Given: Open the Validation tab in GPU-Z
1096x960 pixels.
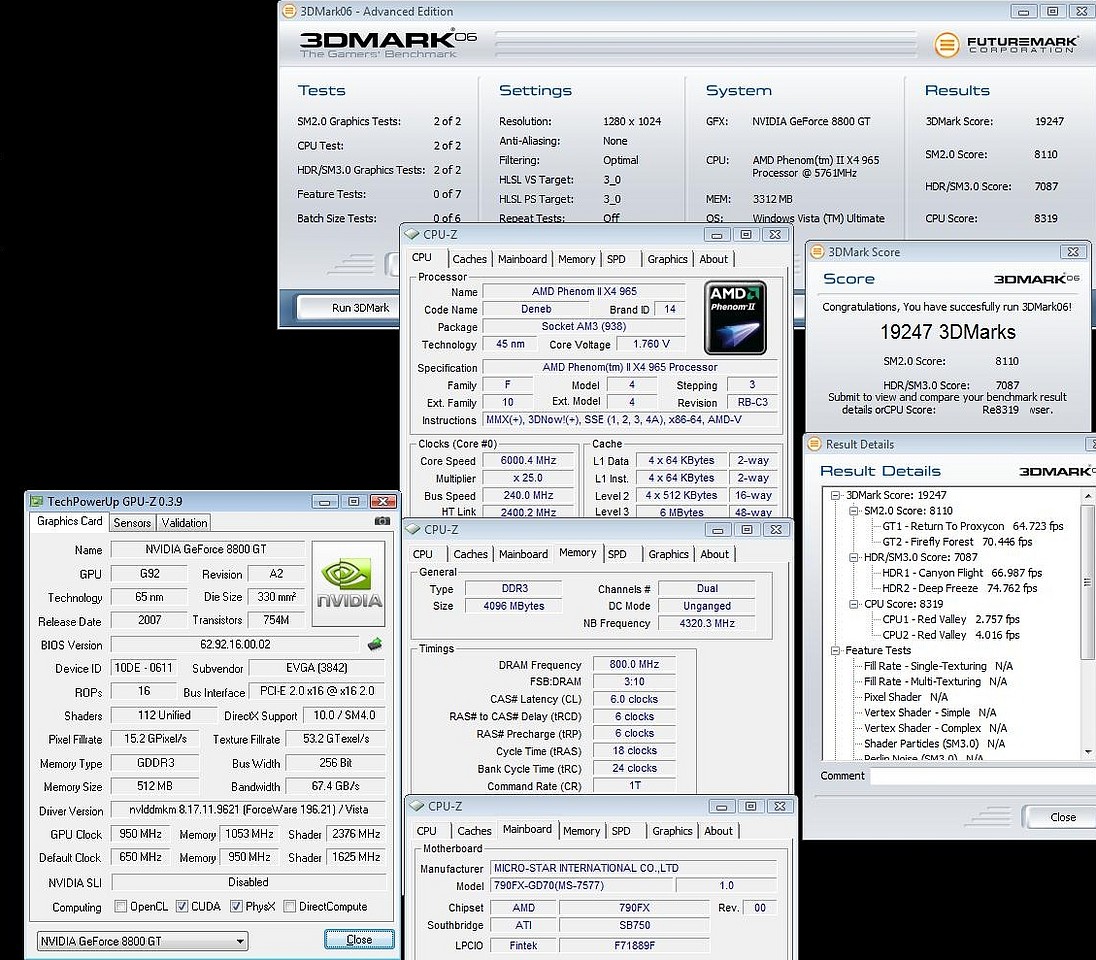Looking at the screenshot, I should click(184, 522).
